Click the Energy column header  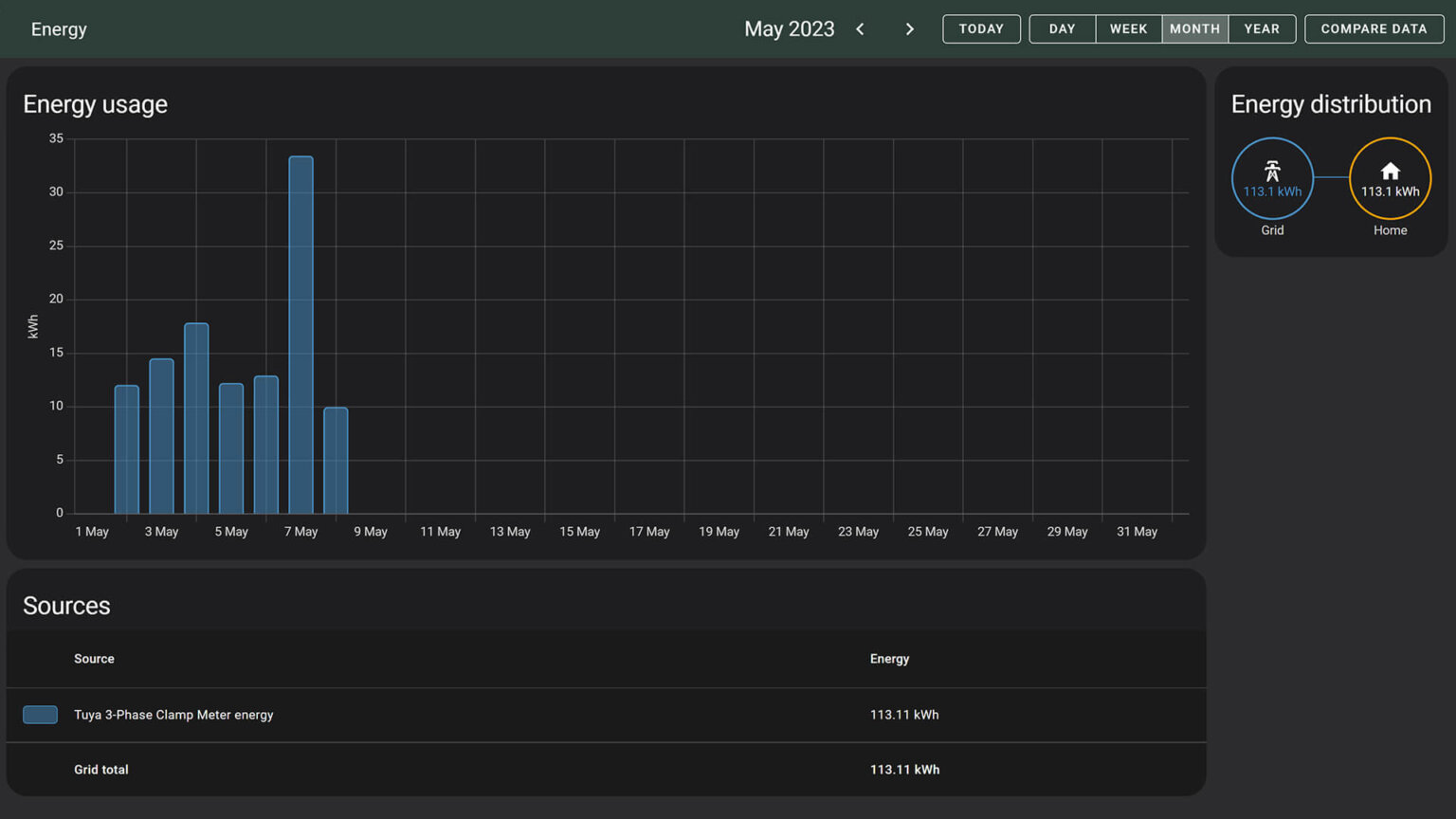click(x=889, y=659)
